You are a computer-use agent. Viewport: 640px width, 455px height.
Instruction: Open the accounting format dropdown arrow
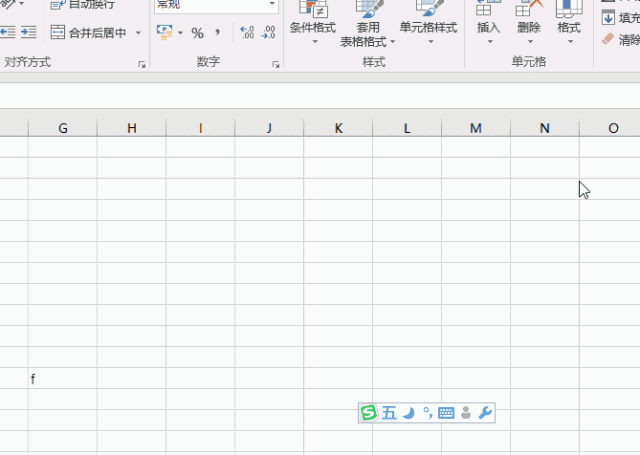tap(180, 33)
